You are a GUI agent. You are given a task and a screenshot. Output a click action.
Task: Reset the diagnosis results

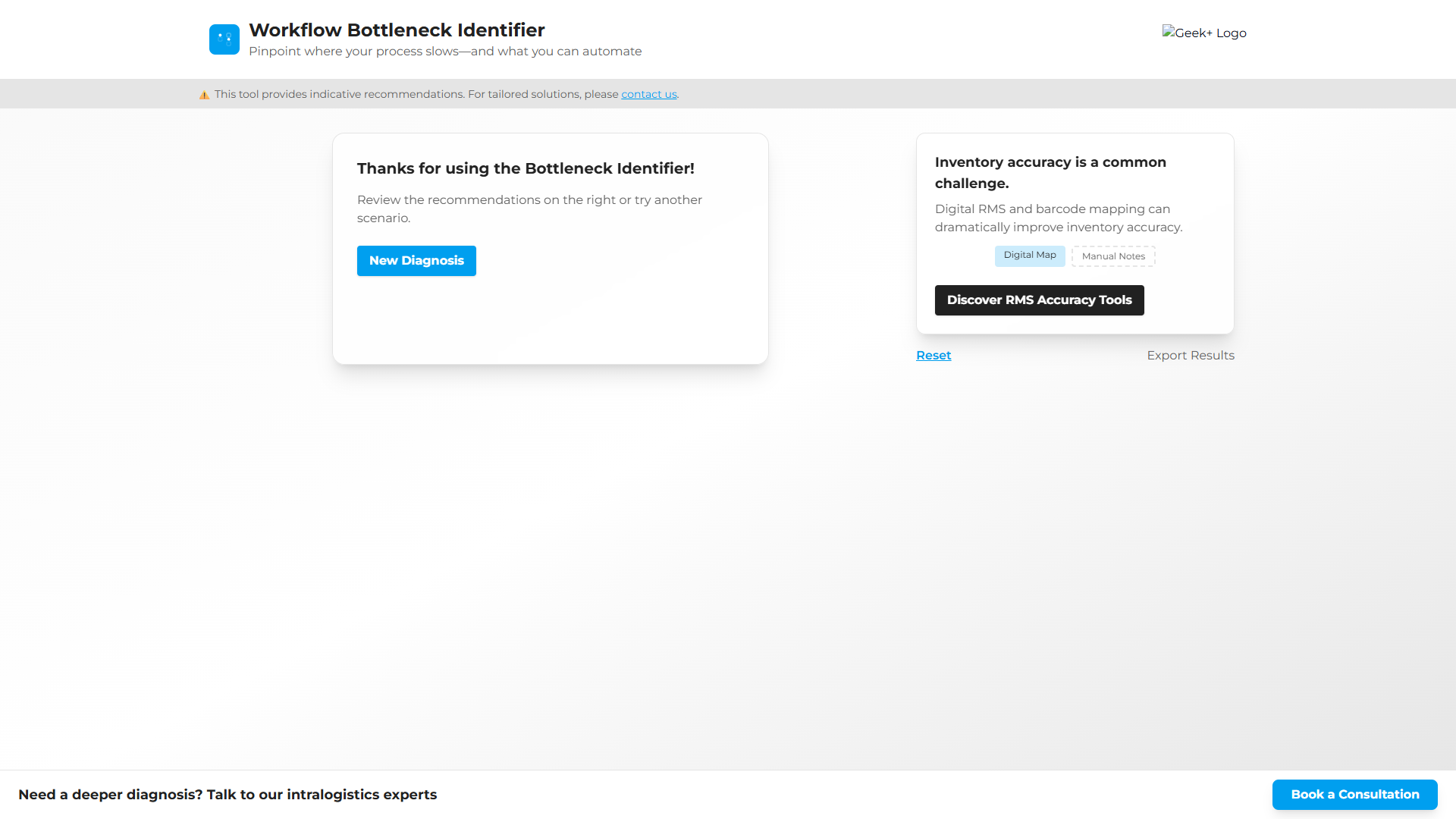pyautogui.click(x=933, y=355)
